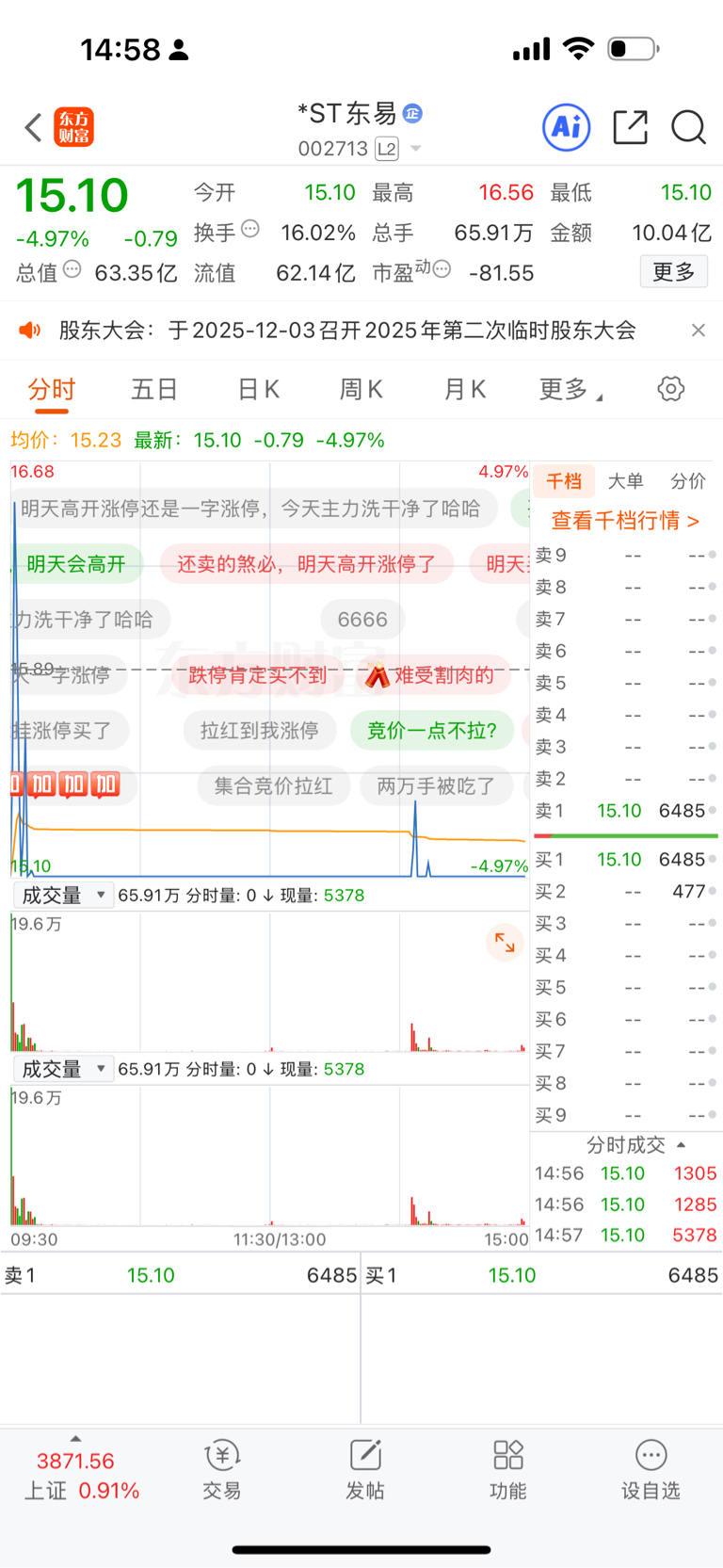Tap the share export icon

(x=630, y=127)
